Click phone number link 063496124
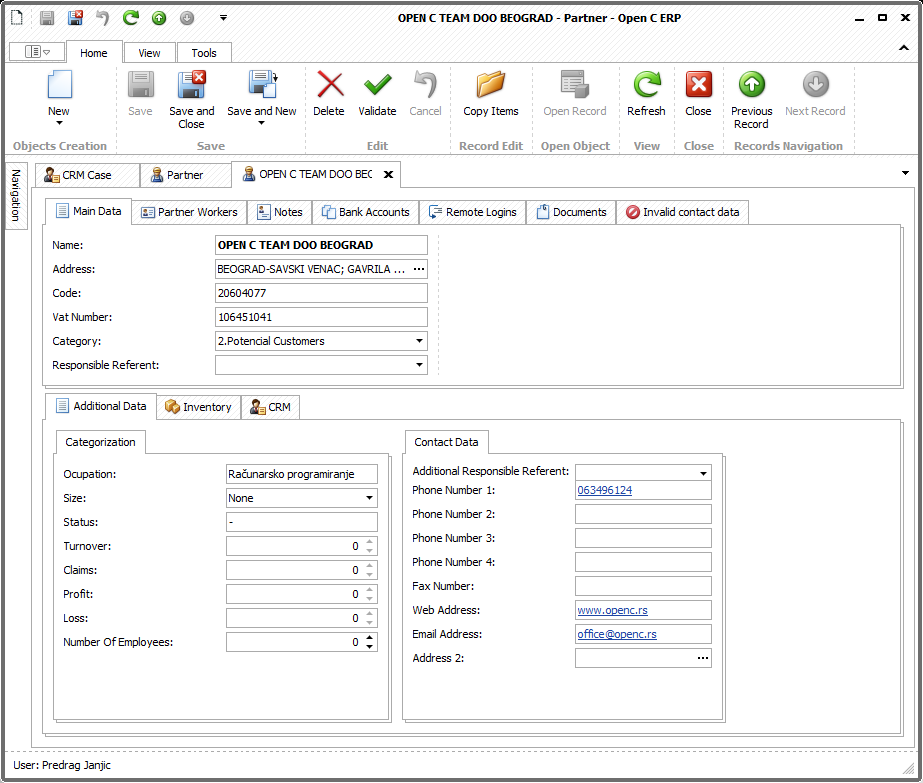 coord(605,490)
